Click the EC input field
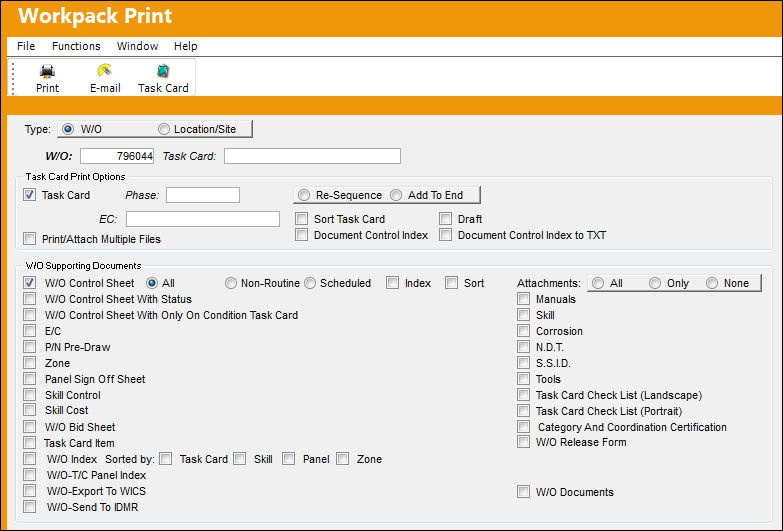 (x=203, y=219)
